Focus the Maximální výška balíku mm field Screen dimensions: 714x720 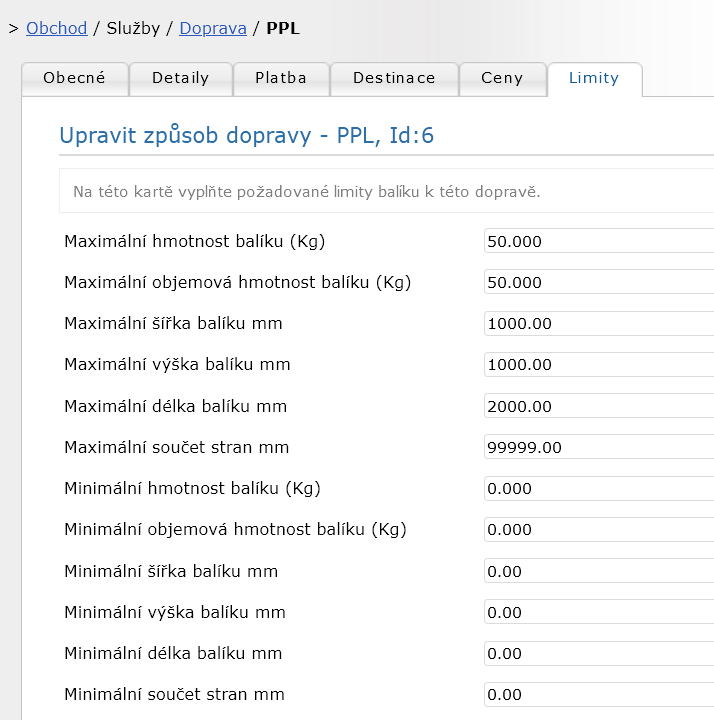click(x=599, y=364)
